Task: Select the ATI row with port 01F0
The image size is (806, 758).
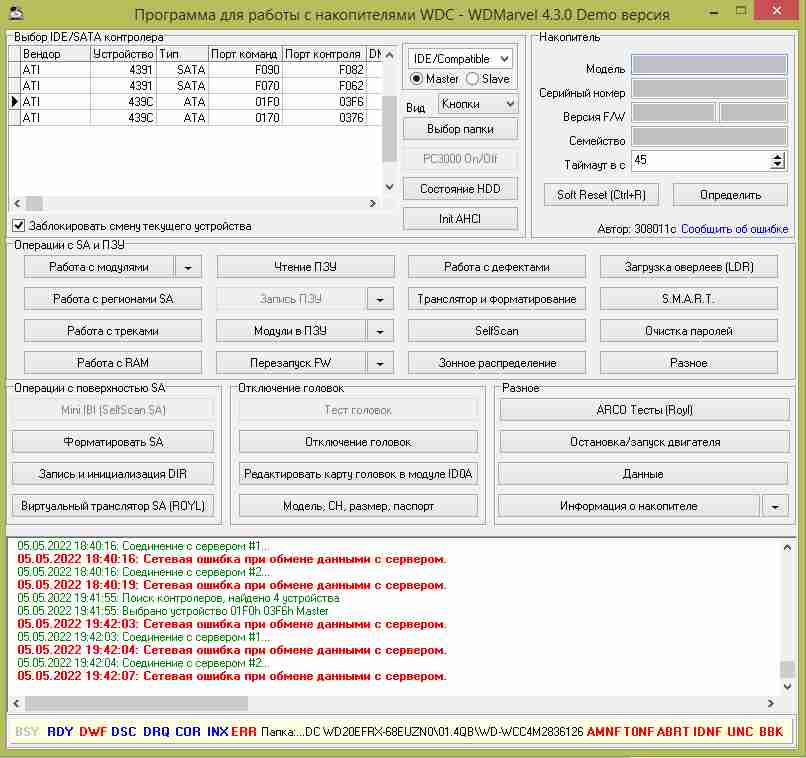Action: point(195,102)
